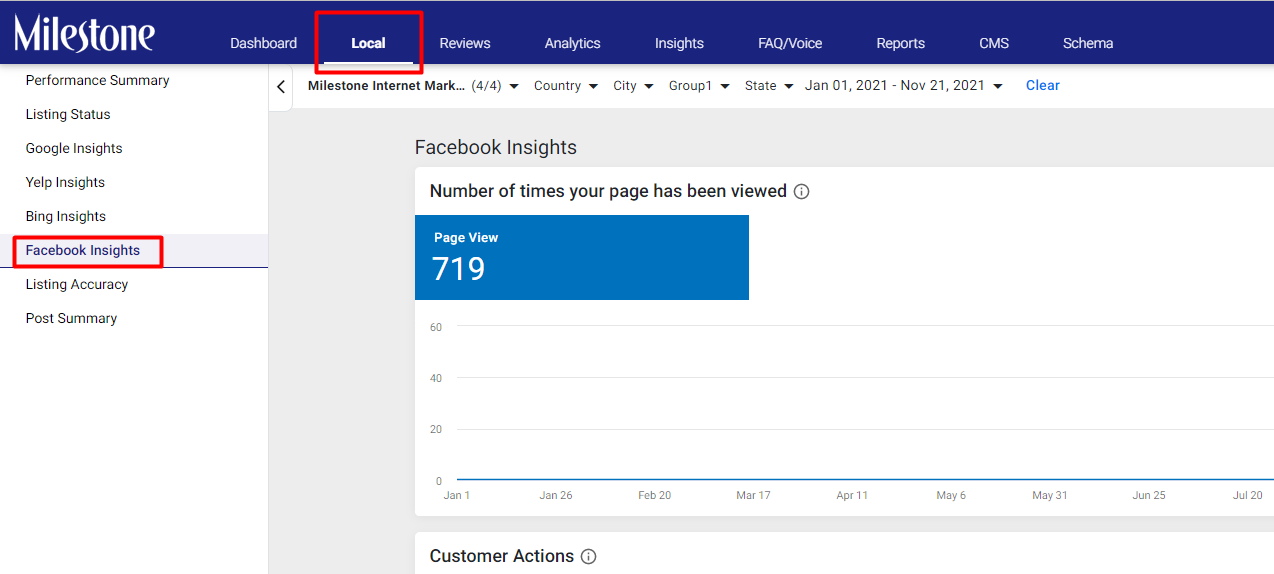Expand the Milestone Internet Mark... (4/4) dropdown

[x=413, y=86]
